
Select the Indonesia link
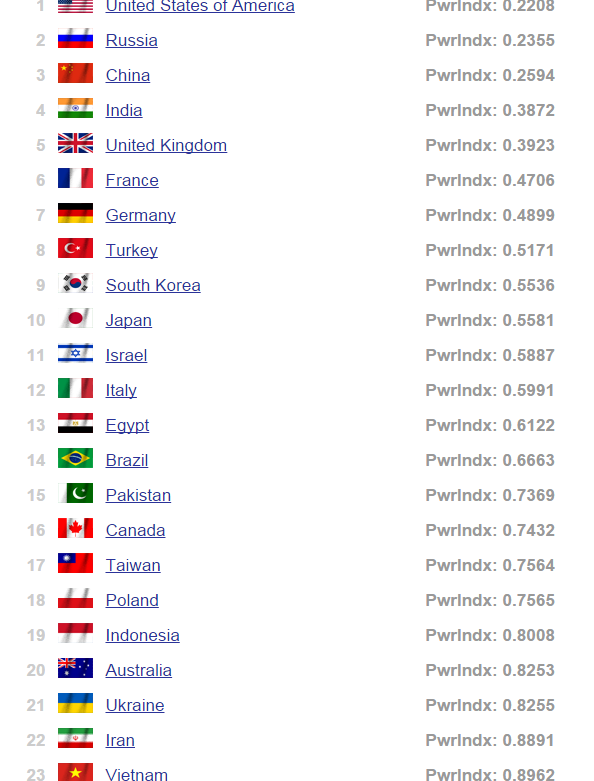142,636
